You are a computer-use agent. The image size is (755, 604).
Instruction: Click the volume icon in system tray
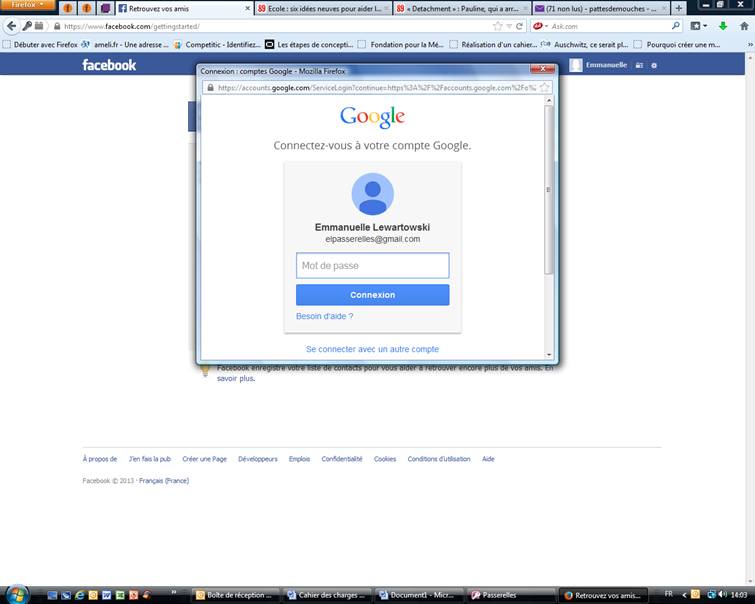pos(722,594)
